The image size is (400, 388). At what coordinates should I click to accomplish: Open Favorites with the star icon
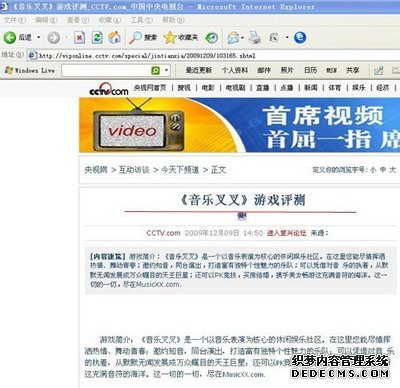tap(170, 38)
